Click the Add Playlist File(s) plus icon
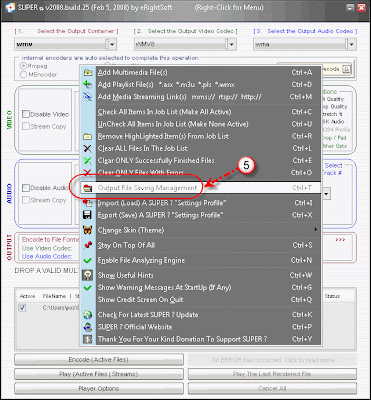 tap(88, 84)
